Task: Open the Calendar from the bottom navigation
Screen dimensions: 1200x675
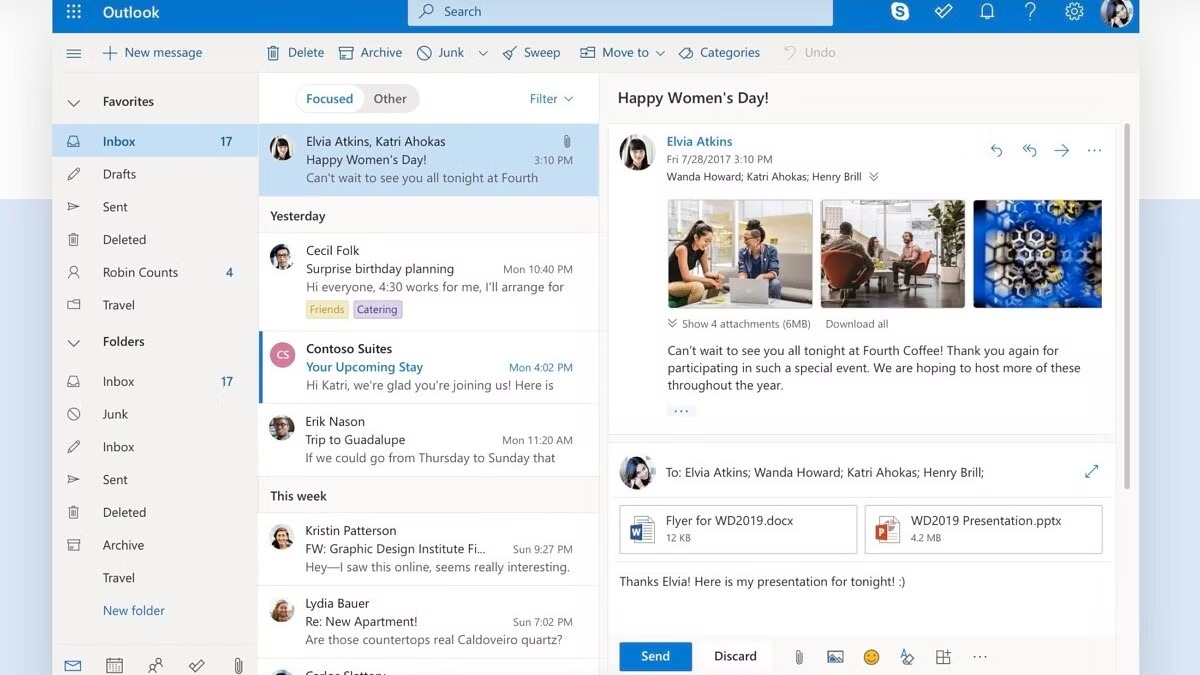Action: point(114,663)
